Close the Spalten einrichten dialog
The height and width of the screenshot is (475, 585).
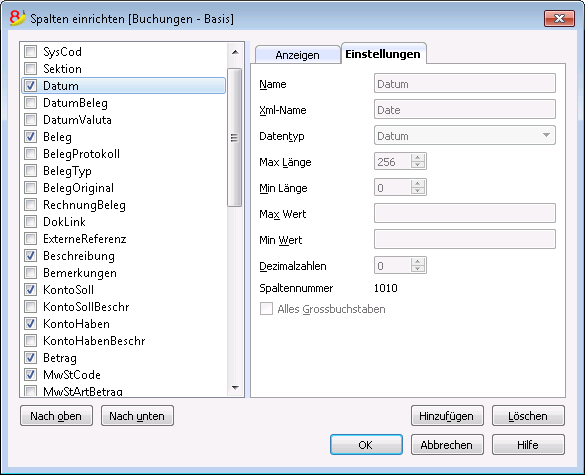(559, 18)
